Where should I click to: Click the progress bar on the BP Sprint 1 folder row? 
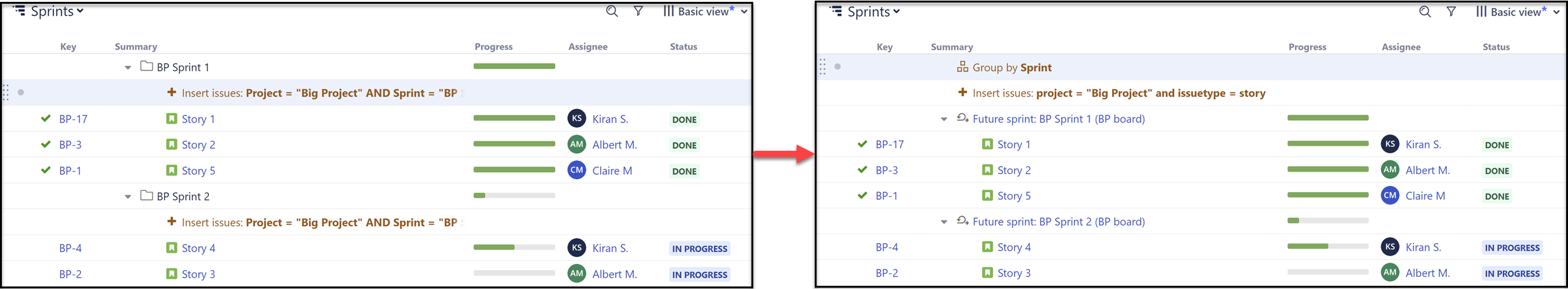pyautogui.click(x=514, y=66)
